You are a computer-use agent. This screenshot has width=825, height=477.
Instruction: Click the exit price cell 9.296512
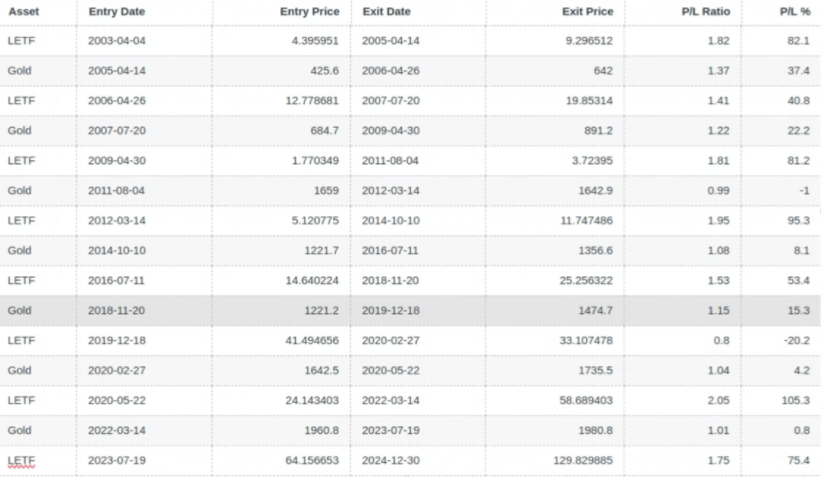point(586,41)
